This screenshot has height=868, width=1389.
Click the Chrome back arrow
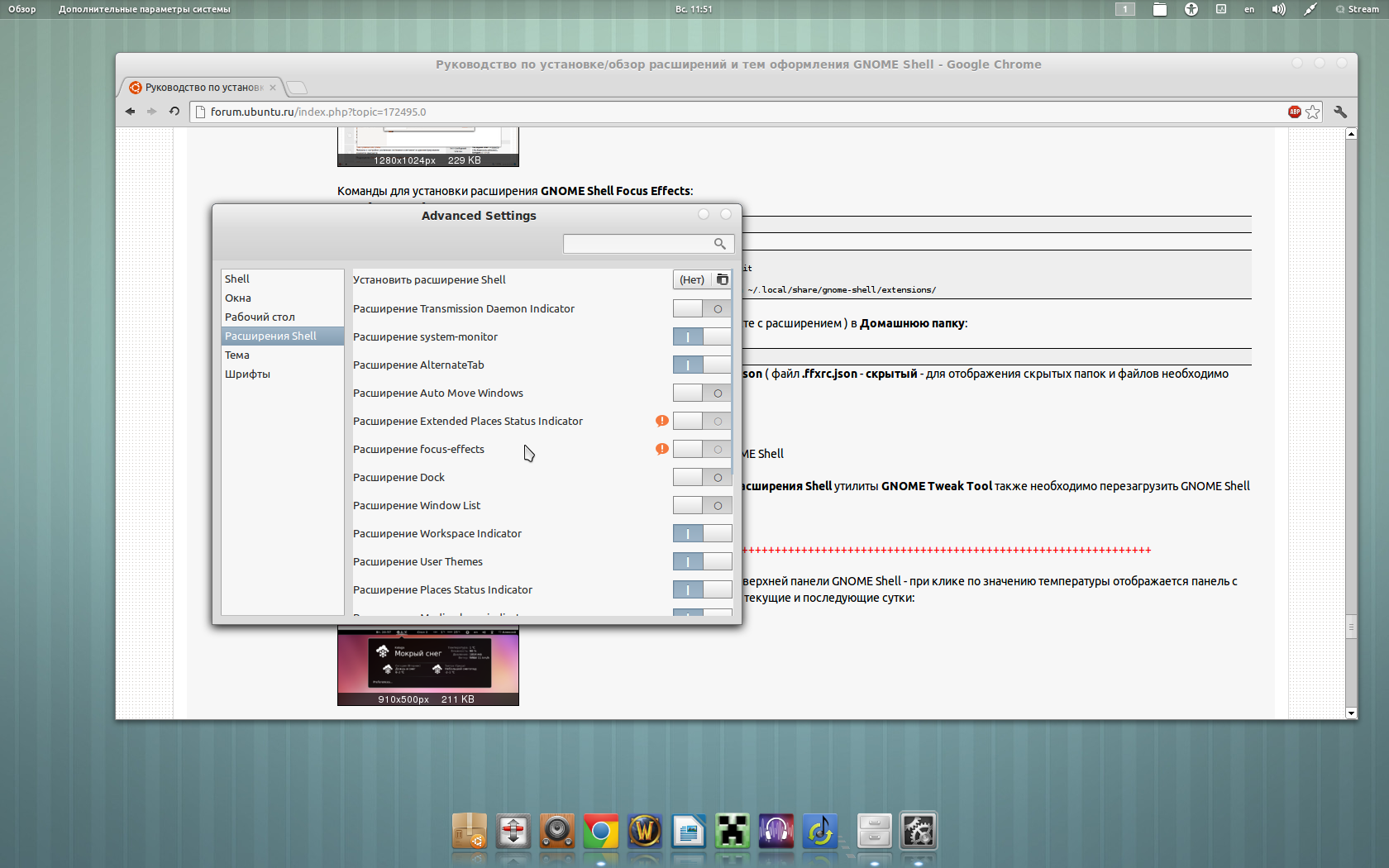pyautogui.click(x=131, y=112)
